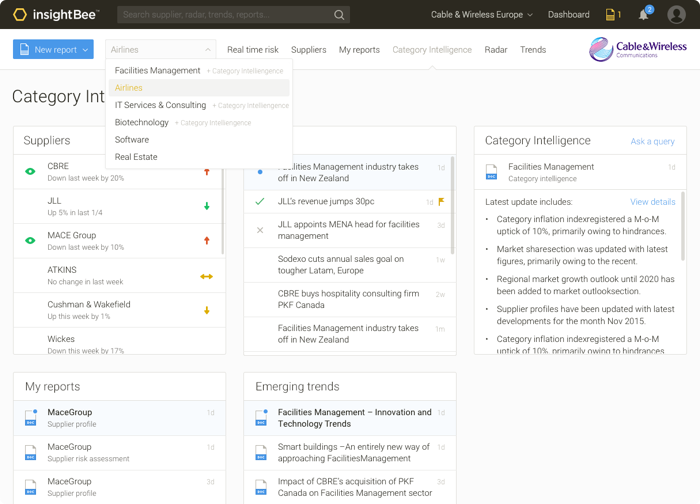Open notifications bell icon
The width and height of the screenshot is (700, 504).
[x=643, y=15]
